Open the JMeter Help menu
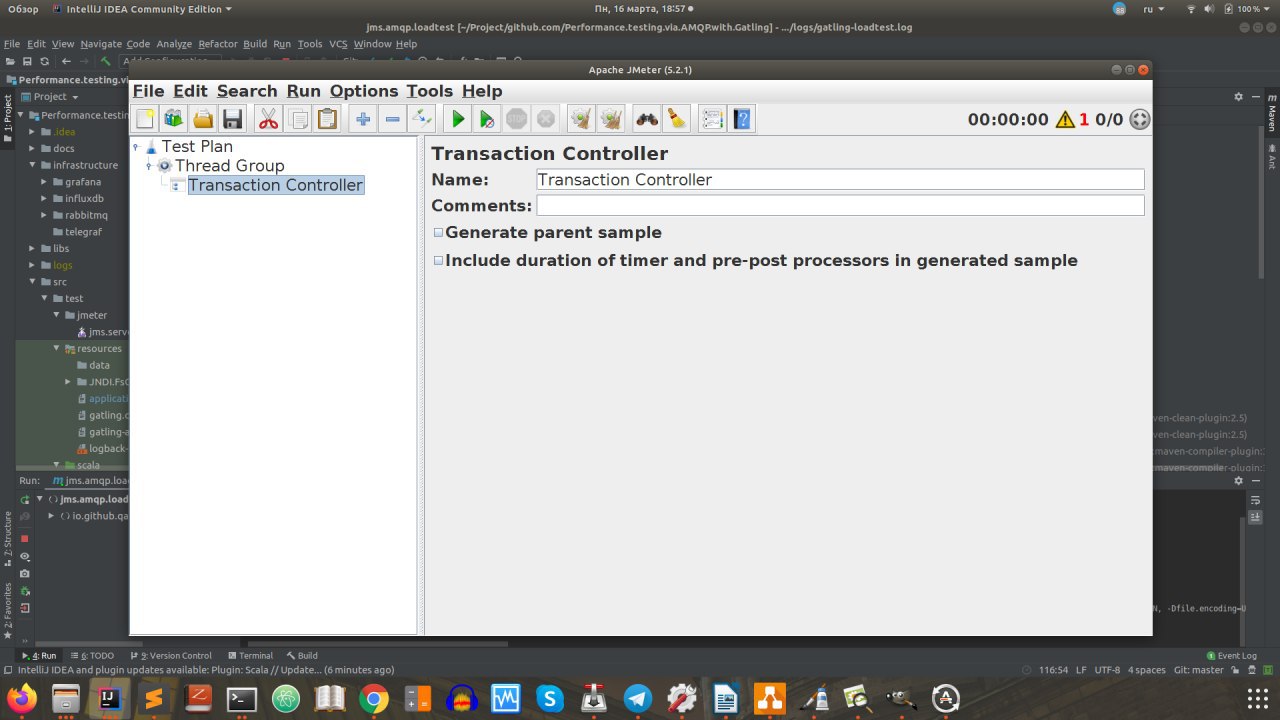The width and height of the screenshot is (1280, 720). point(482,91)
